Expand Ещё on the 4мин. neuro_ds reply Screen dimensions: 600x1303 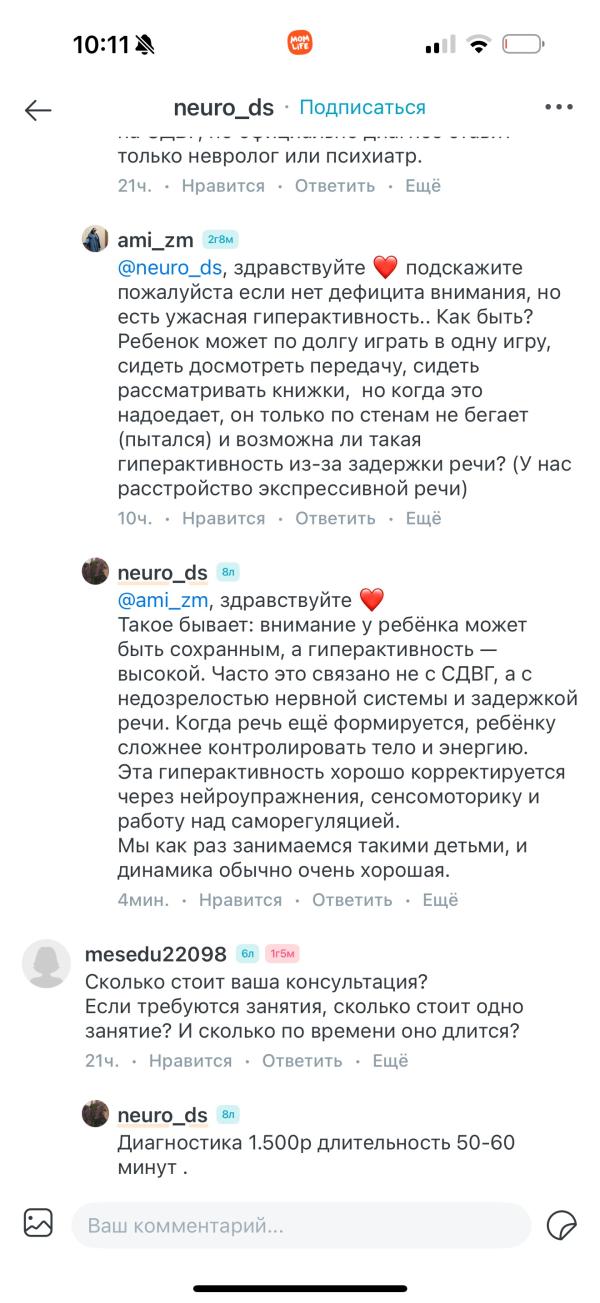440,900
